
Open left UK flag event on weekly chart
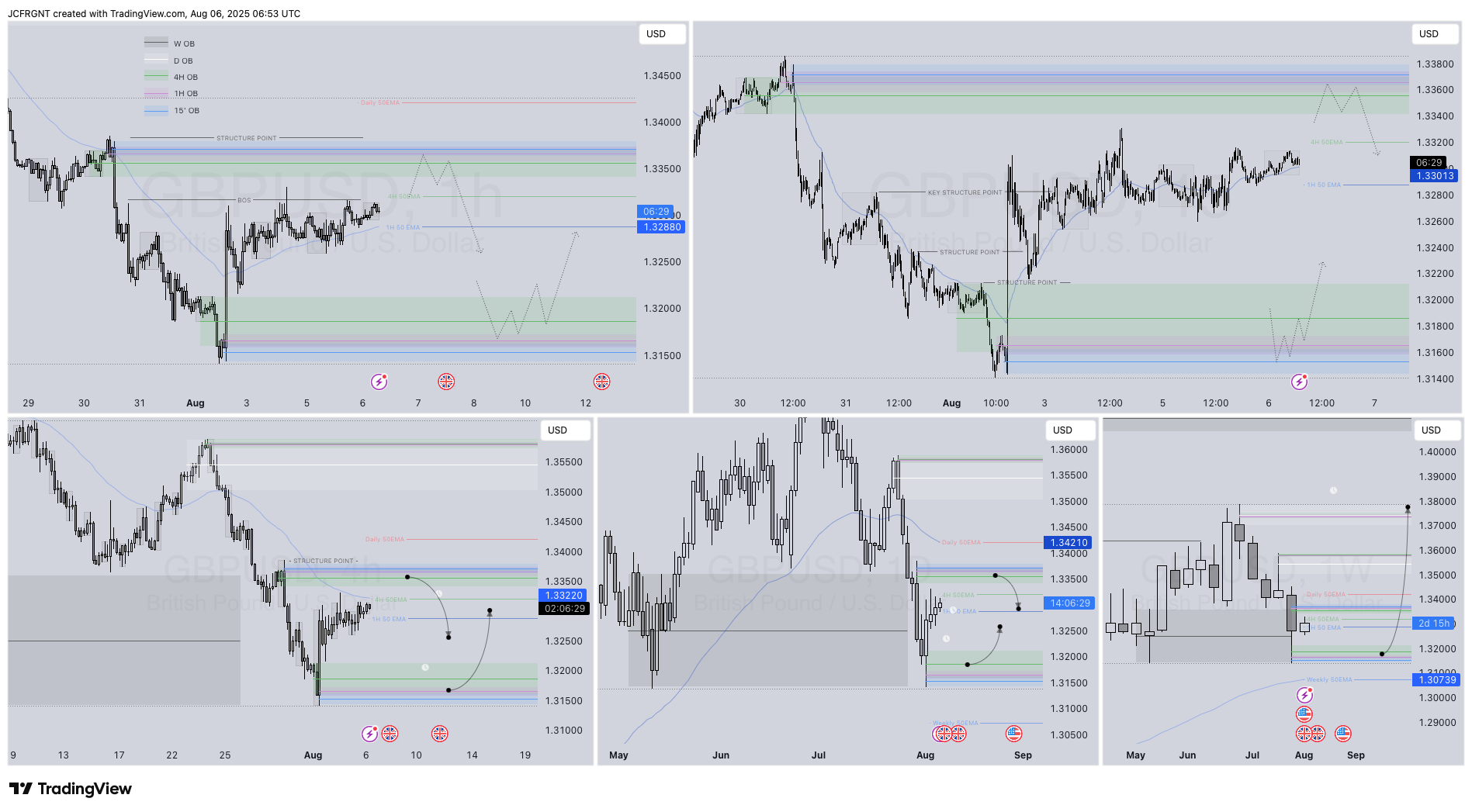(x=1304, y=734)
